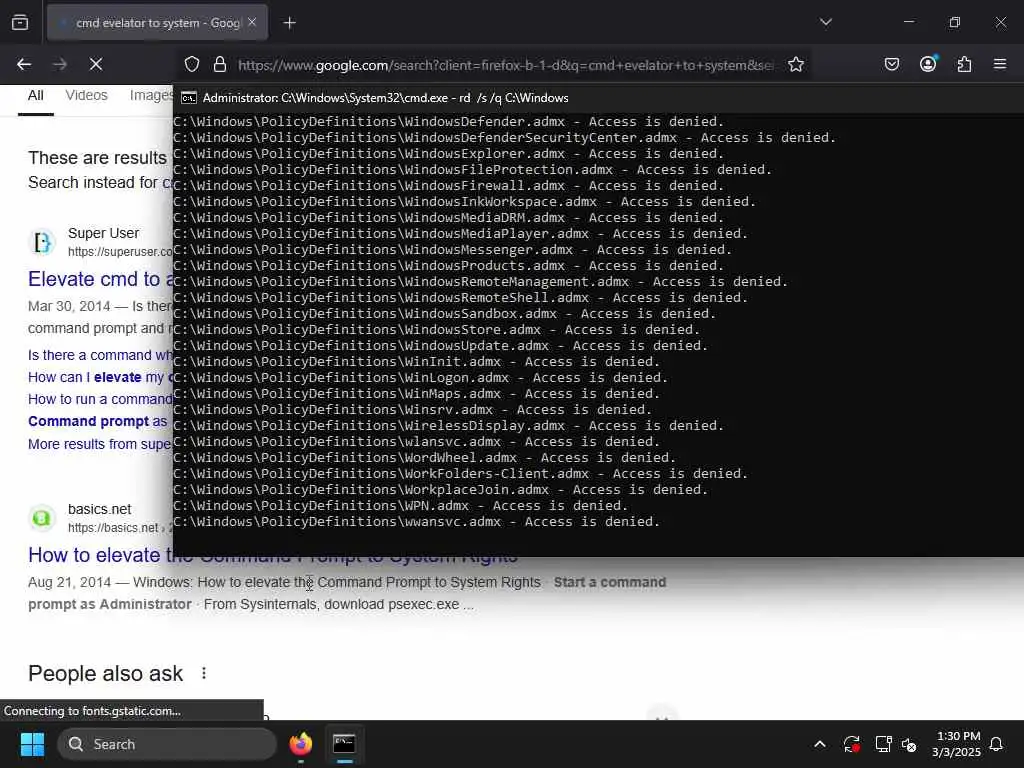Select the All search results tab
Screen dimensions: 1024x768
[36, 95]
